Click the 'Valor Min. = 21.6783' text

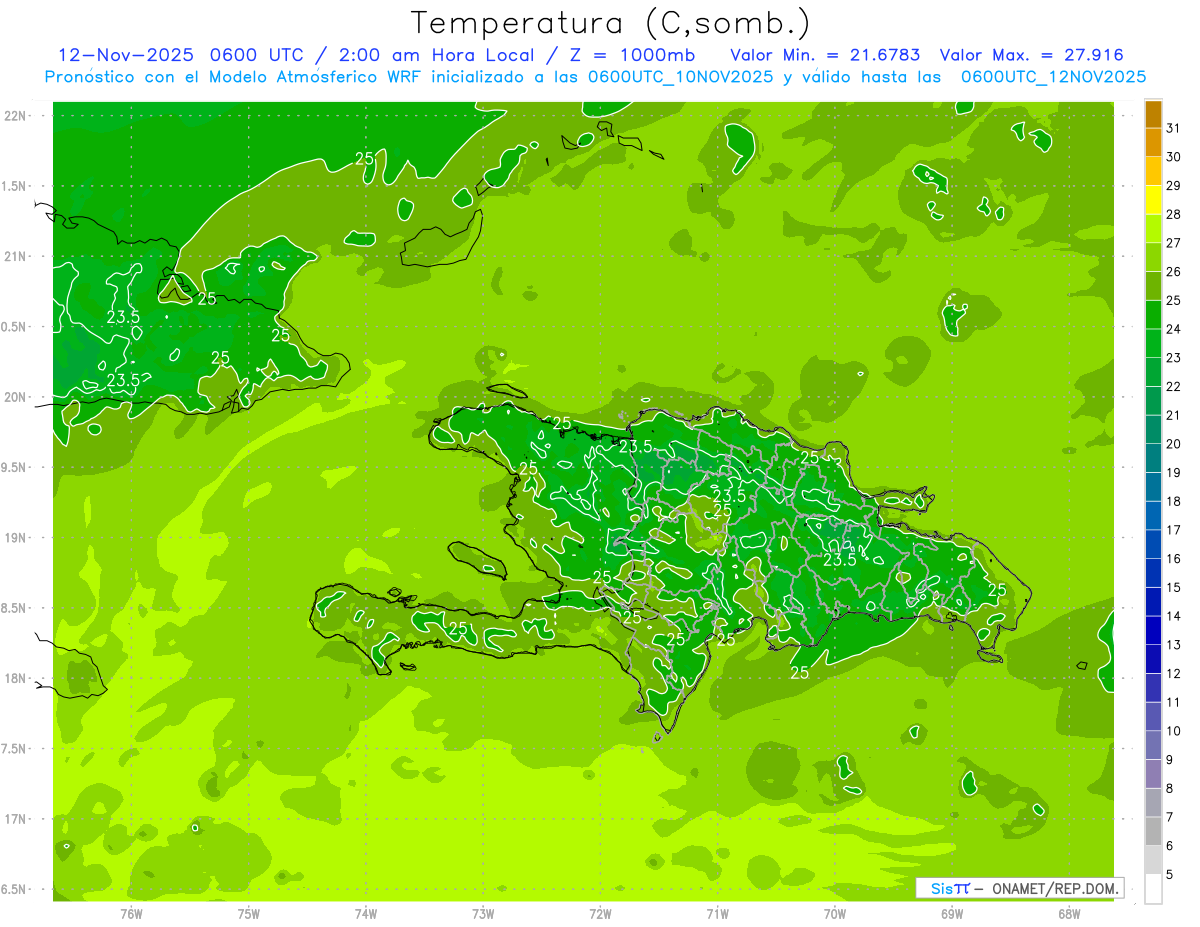825,55
